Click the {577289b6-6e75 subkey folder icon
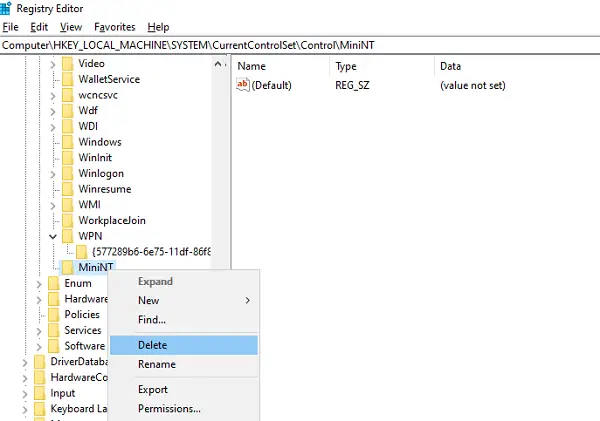 pyautogui.click(x=81, y=252)
